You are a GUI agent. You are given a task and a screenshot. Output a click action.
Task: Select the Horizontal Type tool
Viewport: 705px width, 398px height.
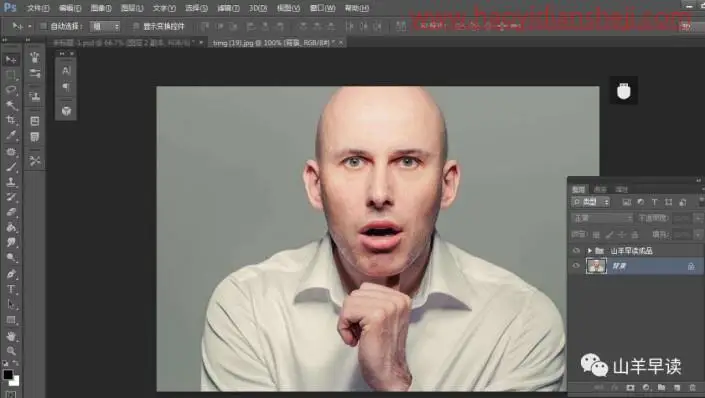click(x=11, y=290)
